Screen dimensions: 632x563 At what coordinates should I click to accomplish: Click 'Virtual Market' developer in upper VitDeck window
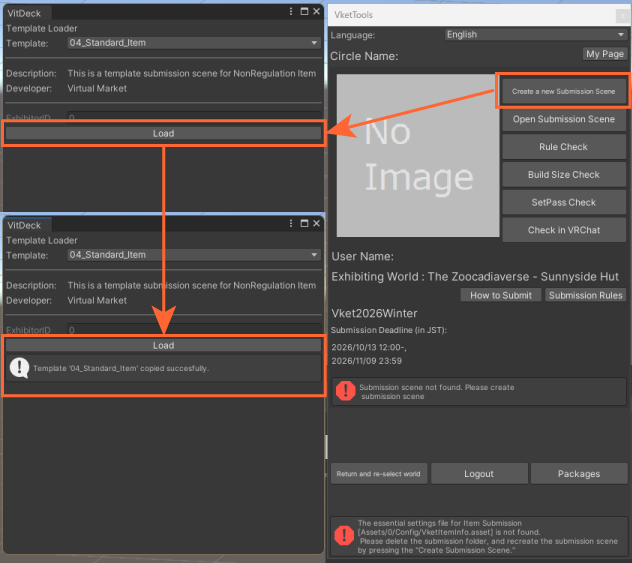tap(97, 89)
